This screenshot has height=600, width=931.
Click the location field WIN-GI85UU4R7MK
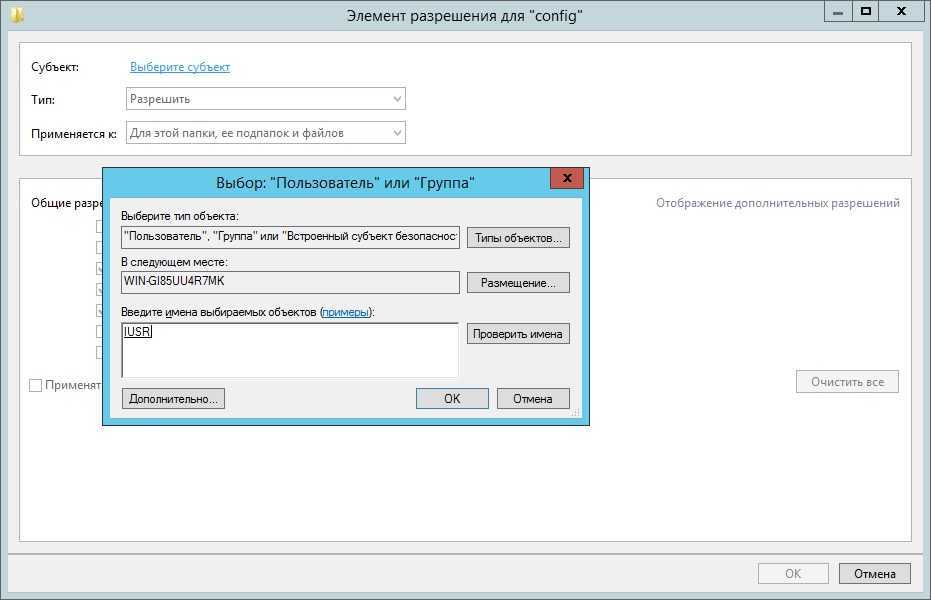(290, 281)
